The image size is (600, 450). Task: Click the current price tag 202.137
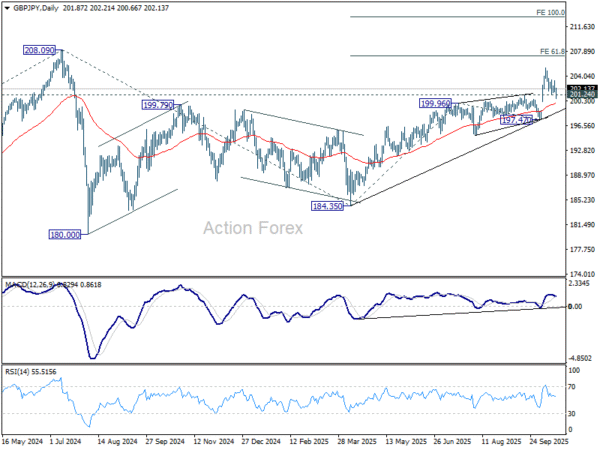pyautogui.click(x=581, y=90)
